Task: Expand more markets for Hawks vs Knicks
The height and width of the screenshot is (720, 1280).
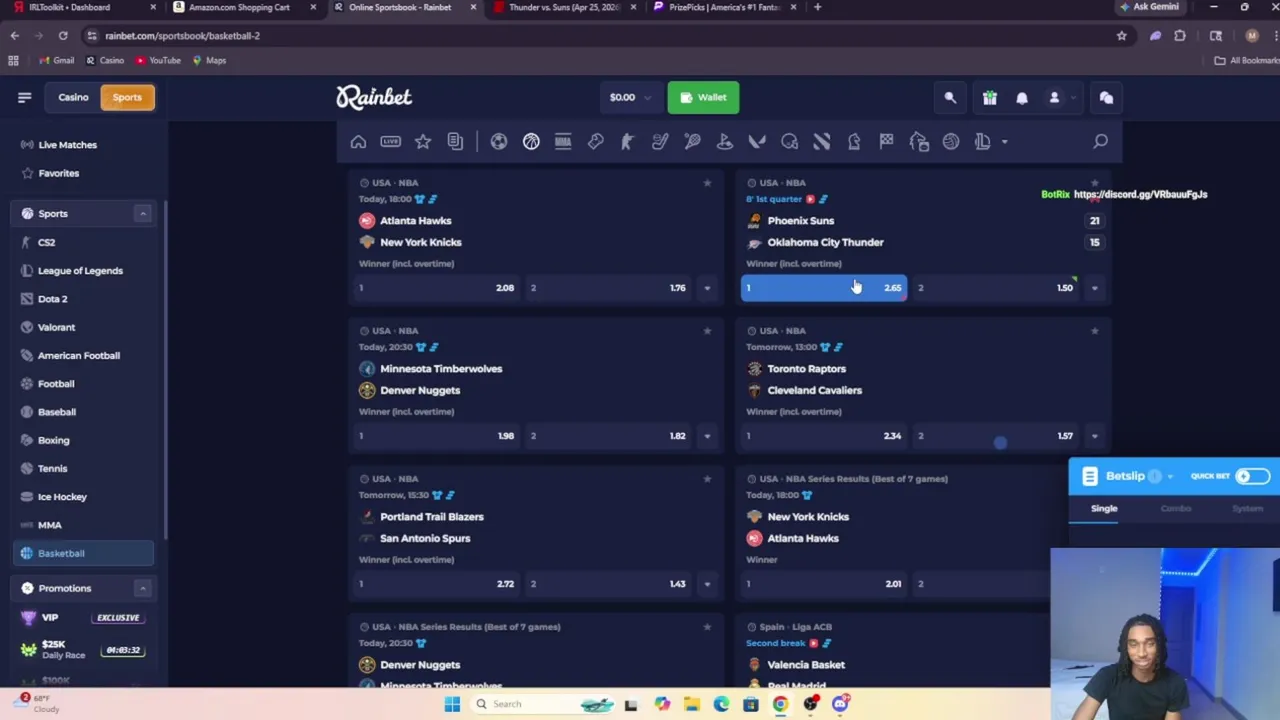Action: pyautogui.click(x=707, y=288)
